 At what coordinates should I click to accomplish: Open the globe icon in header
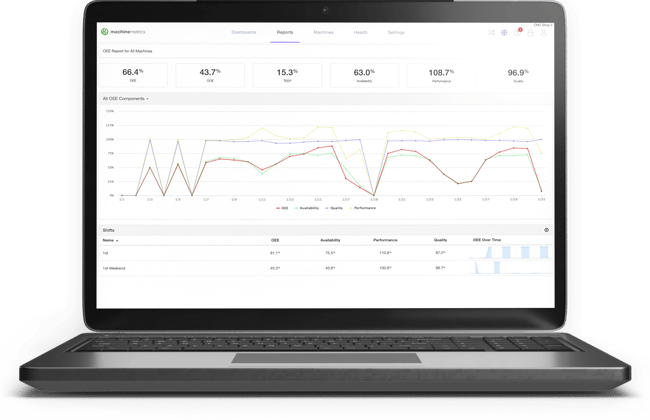pos(504,32)
